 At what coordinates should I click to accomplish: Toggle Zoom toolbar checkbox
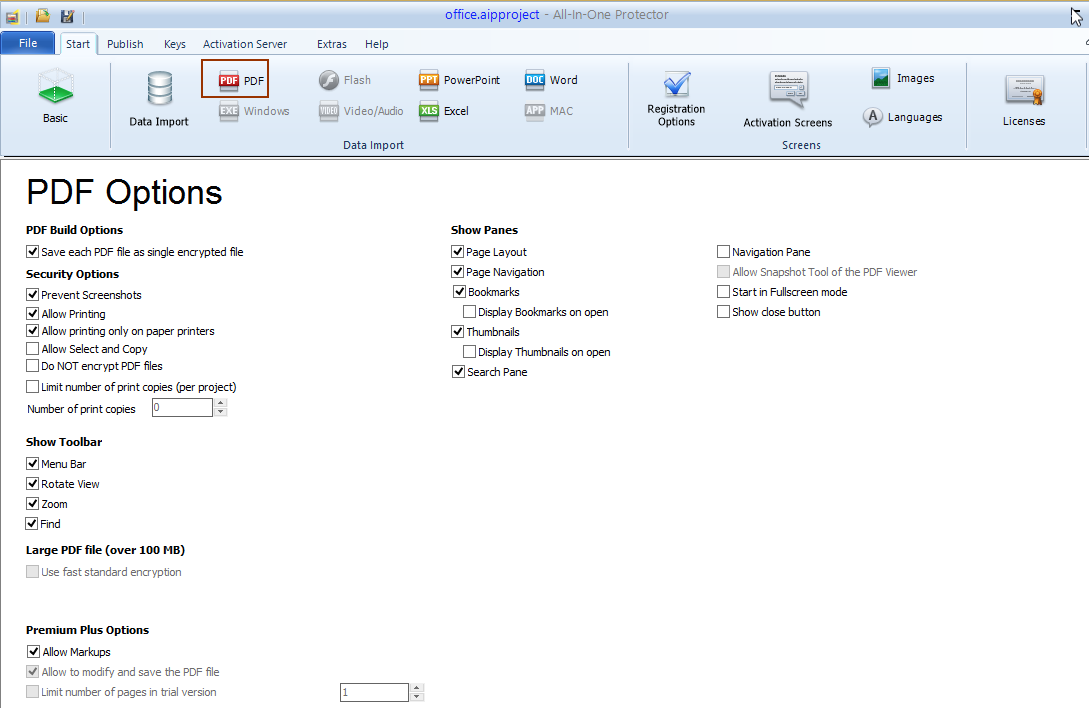tap(33, 504)
